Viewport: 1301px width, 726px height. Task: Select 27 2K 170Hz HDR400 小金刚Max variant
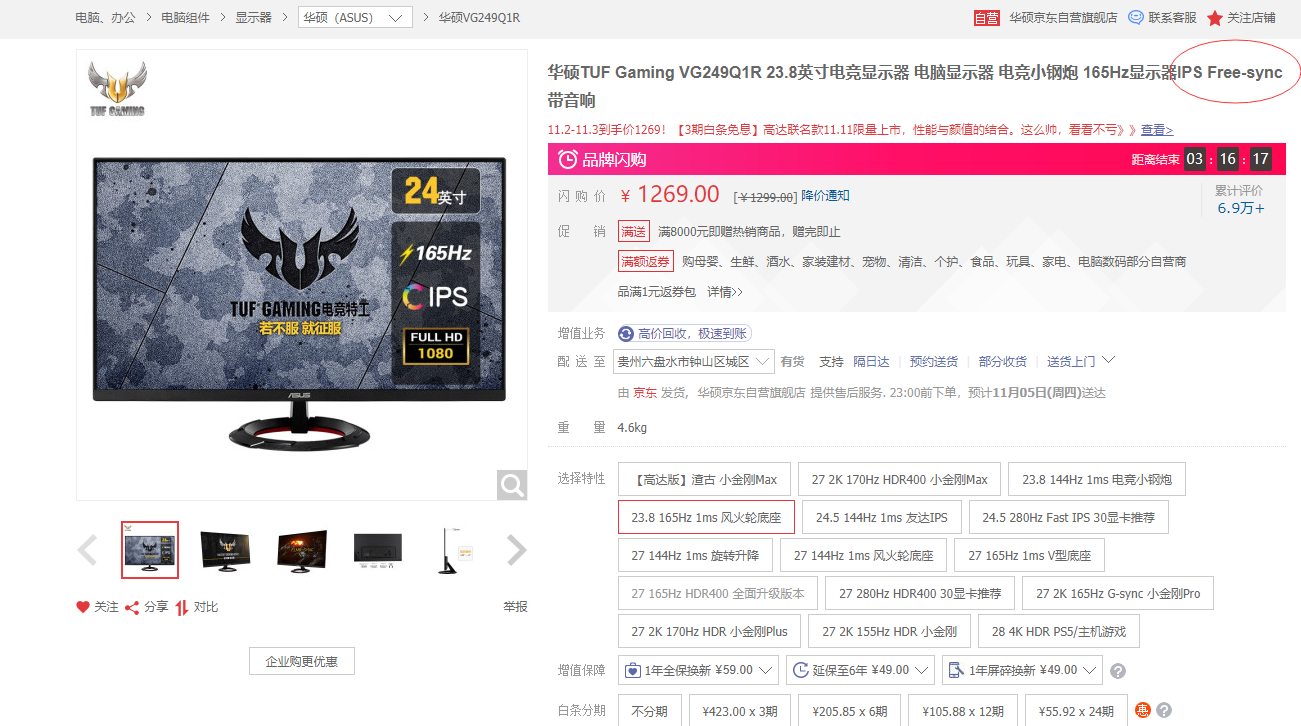[900, 479]
